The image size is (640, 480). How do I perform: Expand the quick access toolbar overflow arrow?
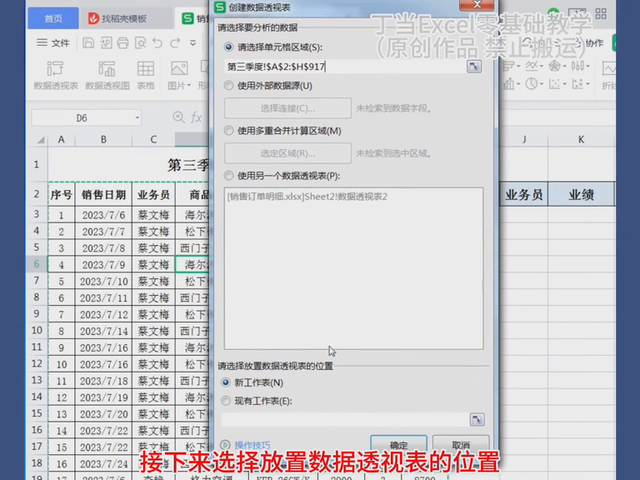(x=193, y=43)
